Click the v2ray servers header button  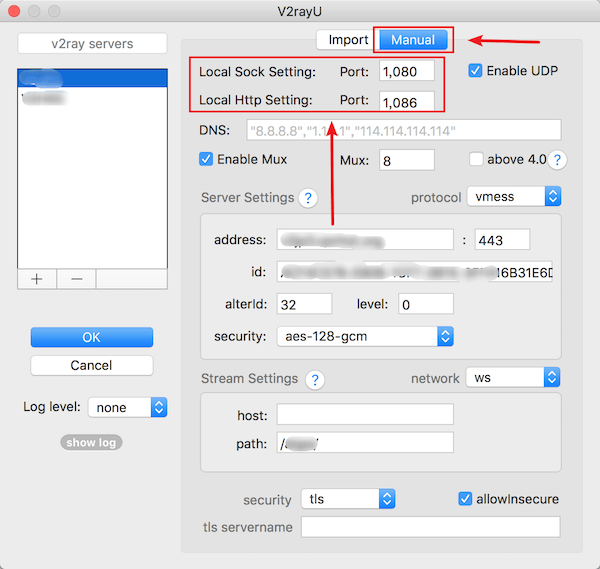coord(92,44)
